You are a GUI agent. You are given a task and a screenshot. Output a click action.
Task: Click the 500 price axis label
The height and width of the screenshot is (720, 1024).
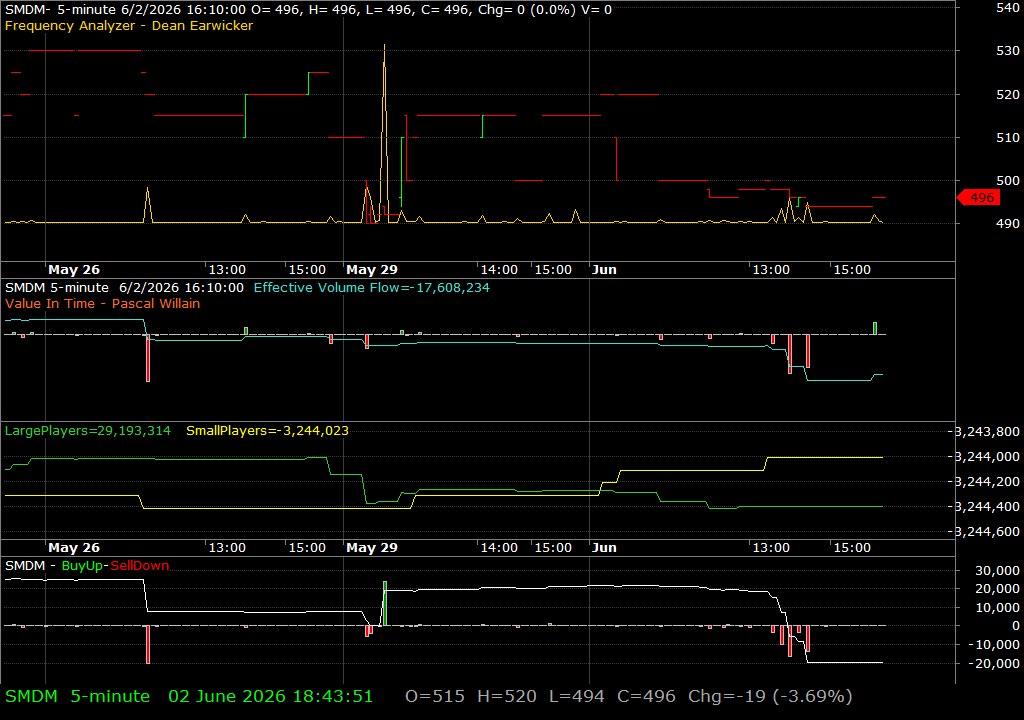pos(1008,181)
